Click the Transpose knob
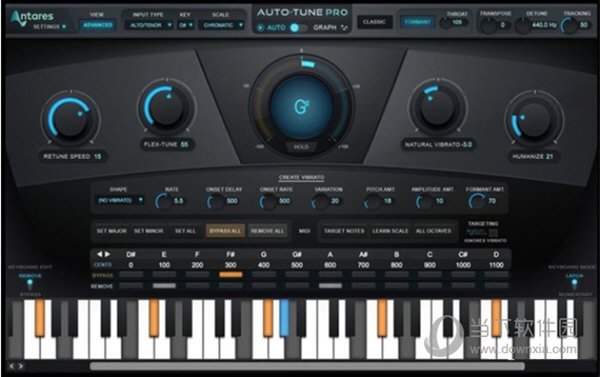600x377 pixels. pos(488,26)
